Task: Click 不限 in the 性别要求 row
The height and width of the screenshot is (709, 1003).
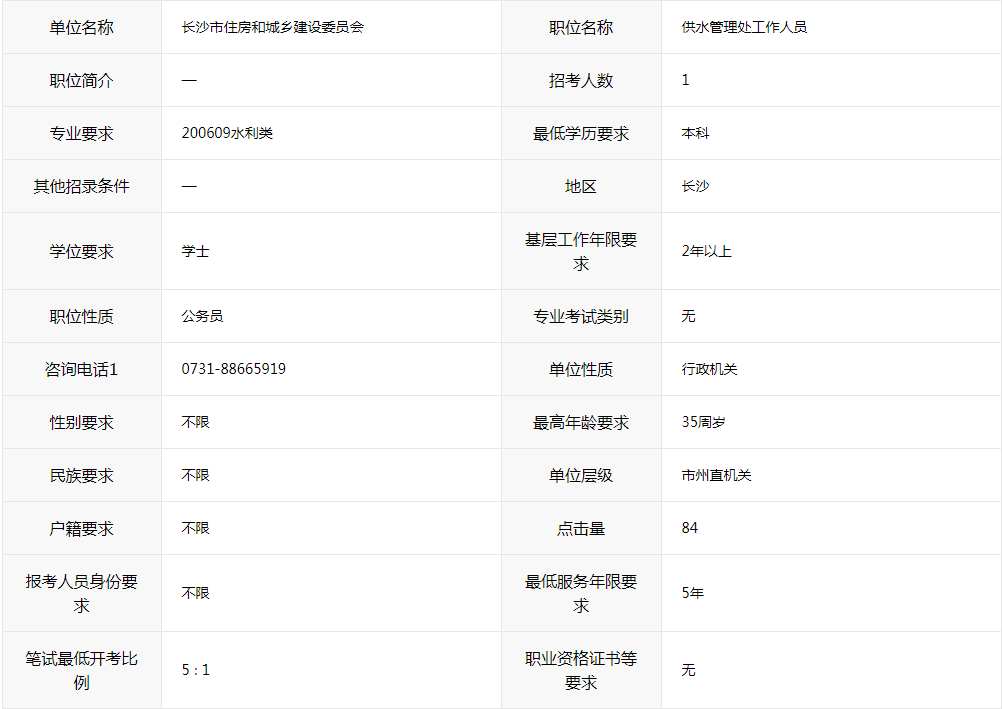Action: [x=196, y=422]
